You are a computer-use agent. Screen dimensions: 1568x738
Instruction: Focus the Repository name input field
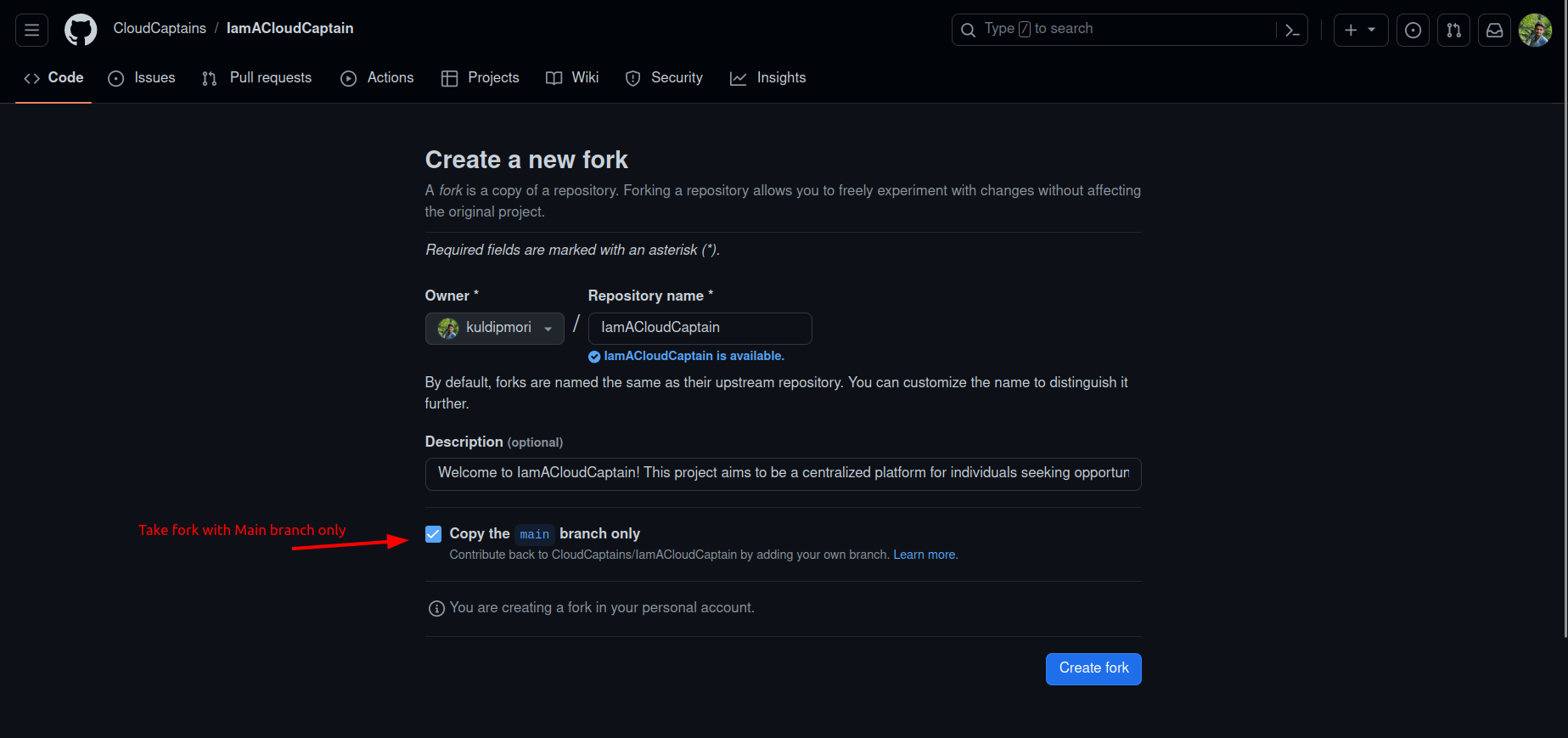click(x=700, y=328)
